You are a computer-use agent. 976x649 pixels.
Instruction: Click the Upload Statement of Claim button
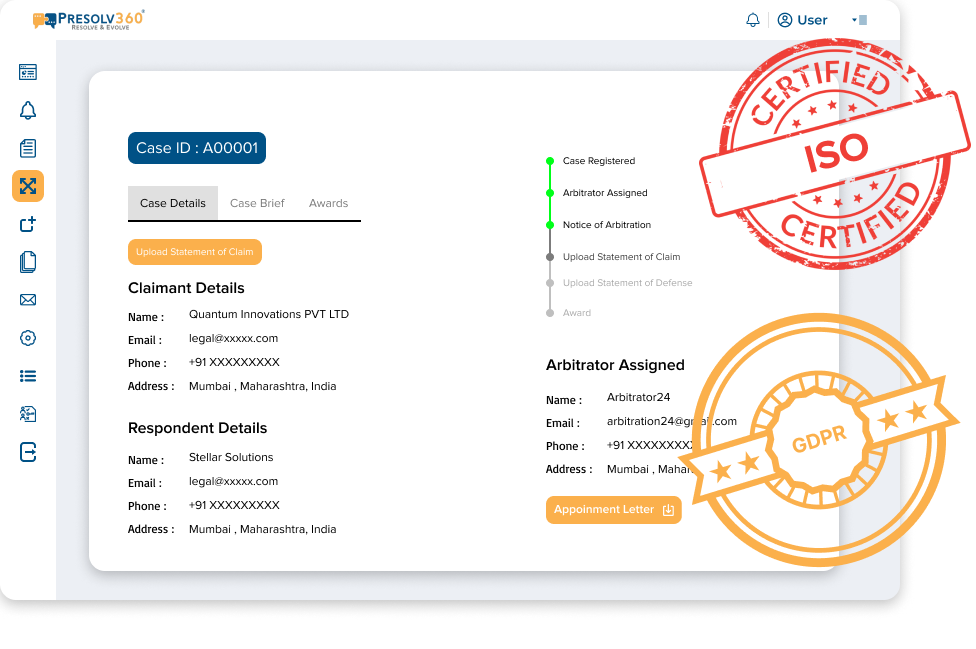195,252
